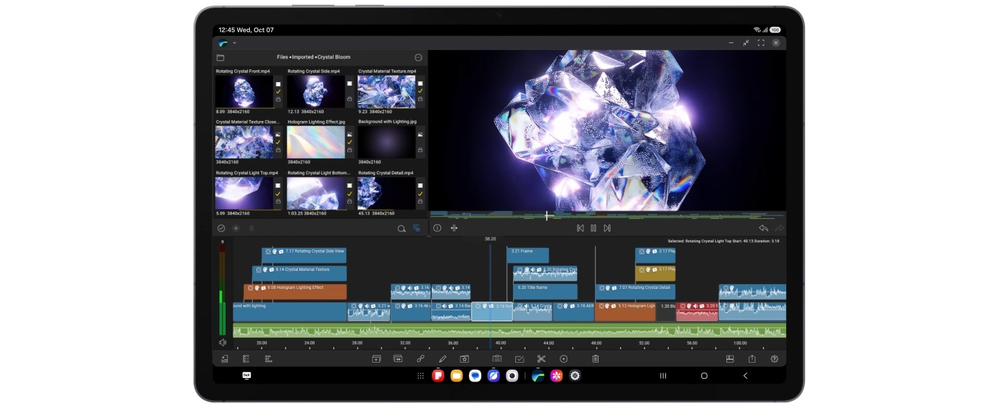1000x403 pixels.
Task: Pause the preview playback
Action: [594, 228]
